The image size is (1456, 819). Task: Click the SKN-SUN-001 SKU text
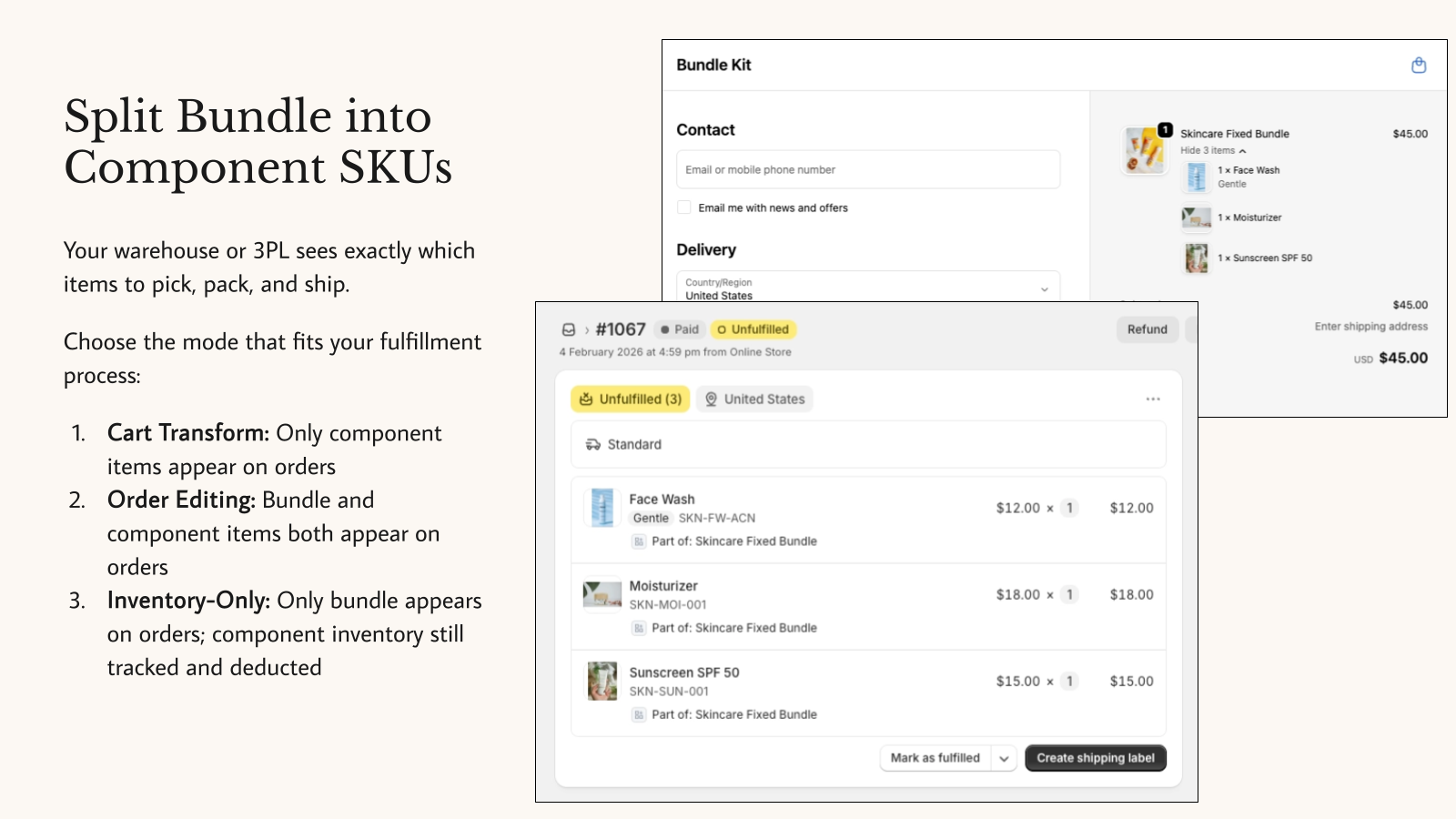(x=669, y=692)
